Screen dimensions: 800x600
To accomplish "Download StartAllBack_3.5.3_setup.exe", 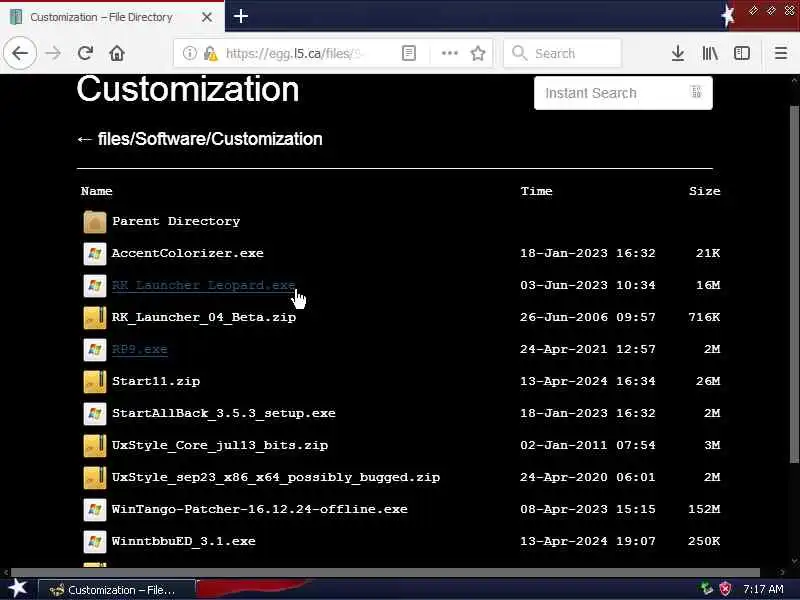I will pyautogui.click(x=224, y=413).
